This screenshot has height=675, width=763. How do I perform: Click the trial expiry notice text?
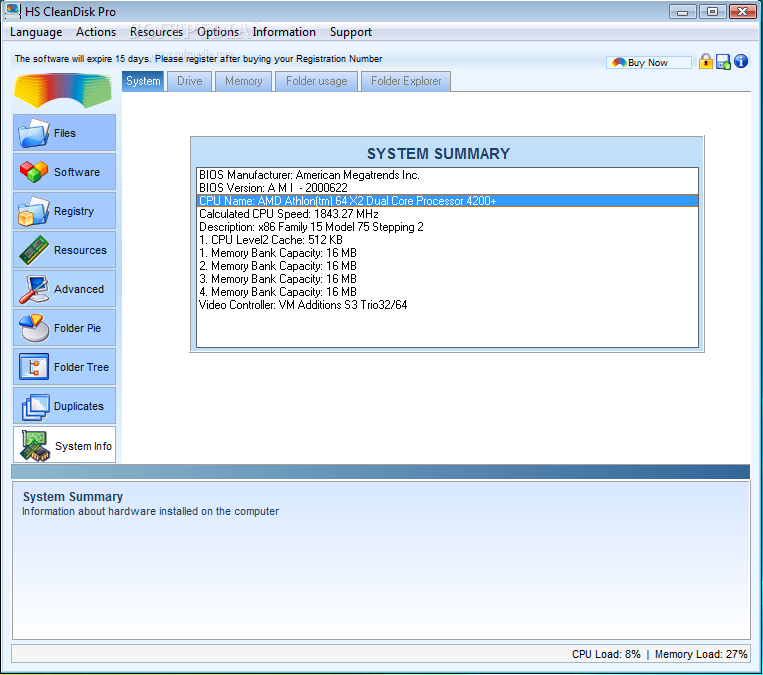tap(198, 59)
